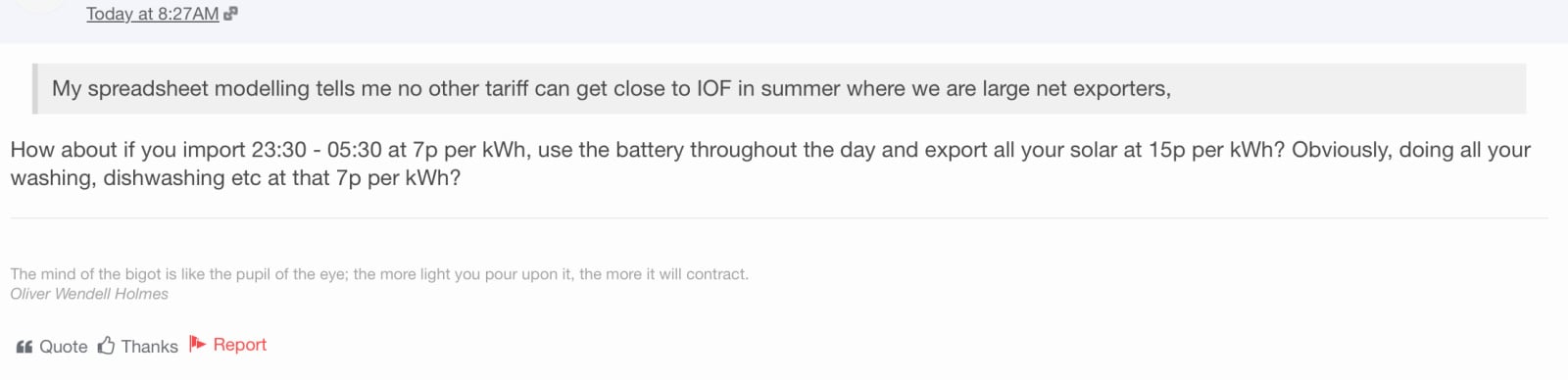Select the 'Quote' button label
Image resolution: width=1568 pixels, height=380 pixels.
[x=63, y=347]
